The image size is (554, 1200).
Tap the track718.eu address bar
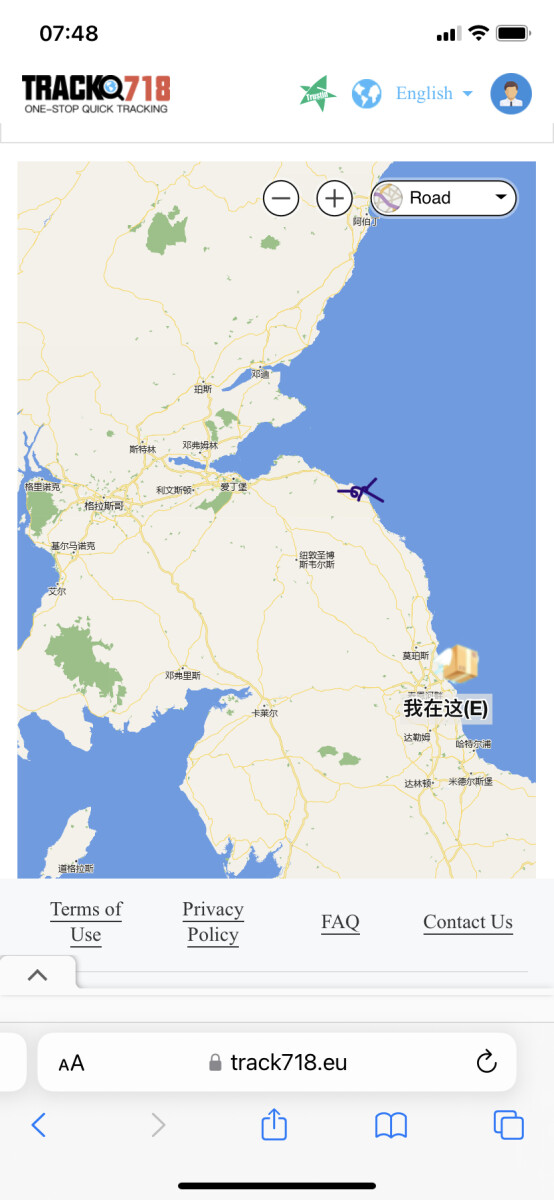point(277,1062)
